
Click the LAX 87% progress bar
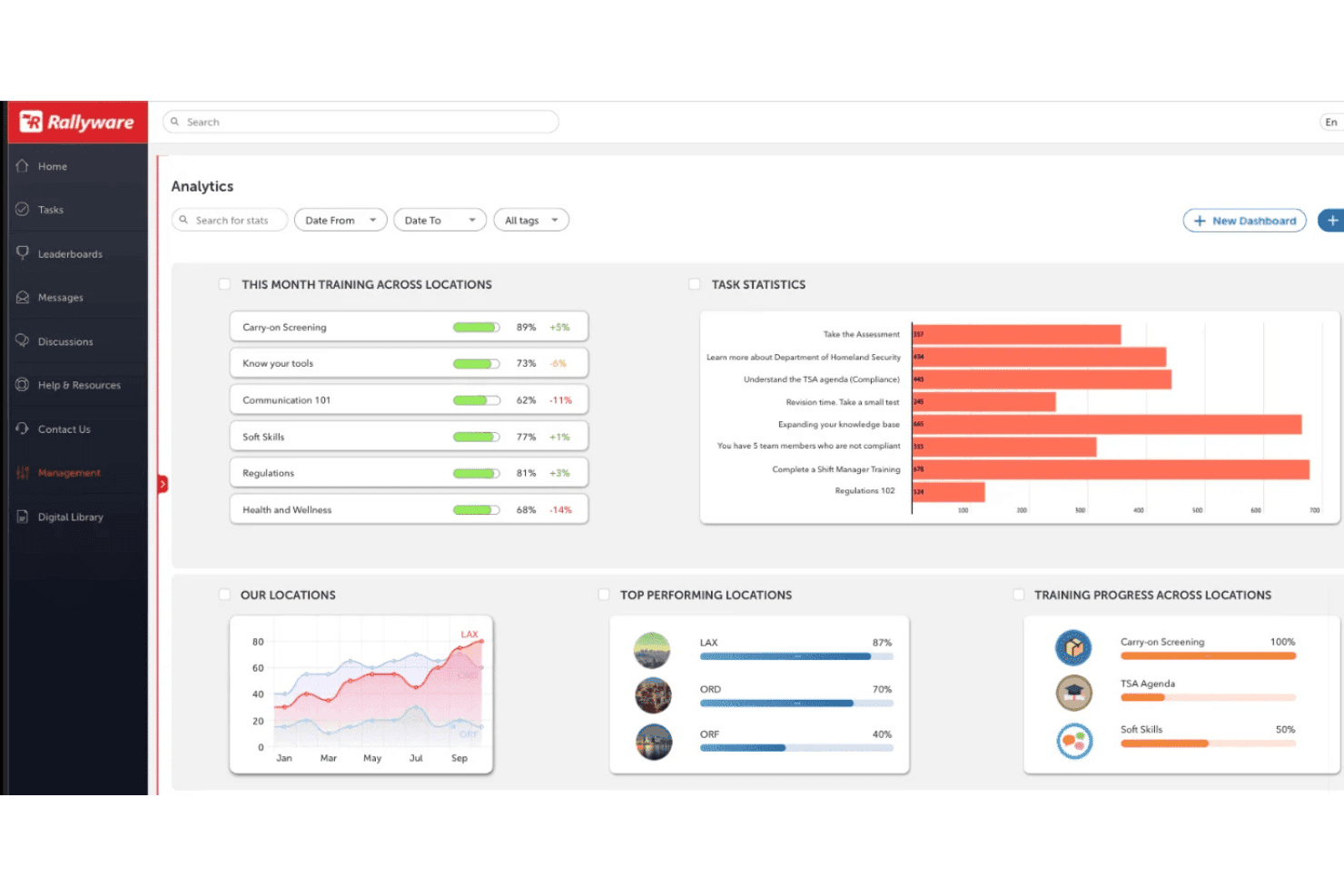point(796,656)
